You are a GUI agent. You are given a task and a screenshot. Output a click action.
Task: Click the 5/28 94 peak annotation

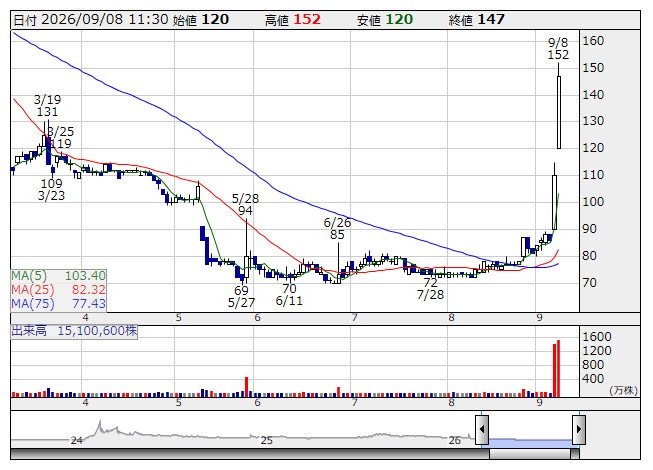click(245, 205)
